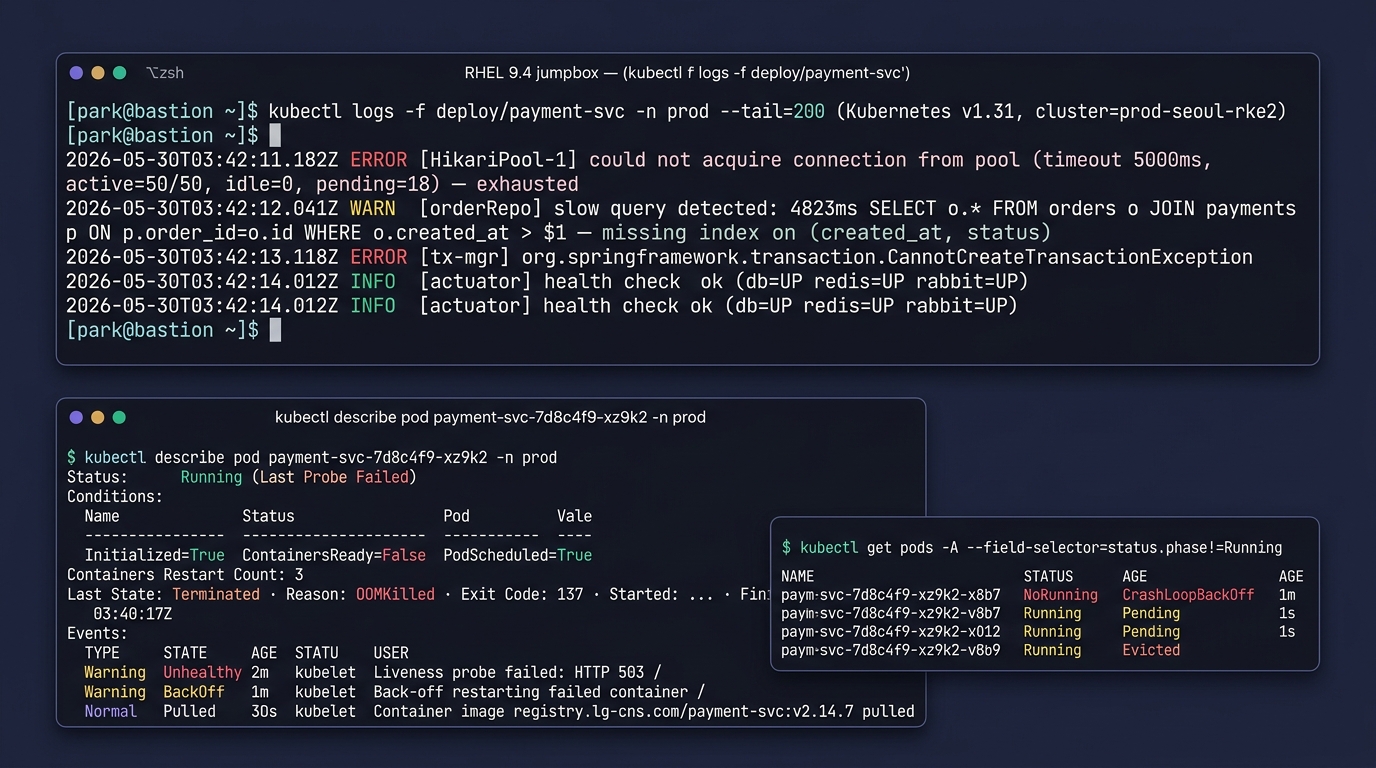Maximize the jumpbox terminal using the green dot
Image resolution: width=1376 pixels, height=768 pixels.
120,73
